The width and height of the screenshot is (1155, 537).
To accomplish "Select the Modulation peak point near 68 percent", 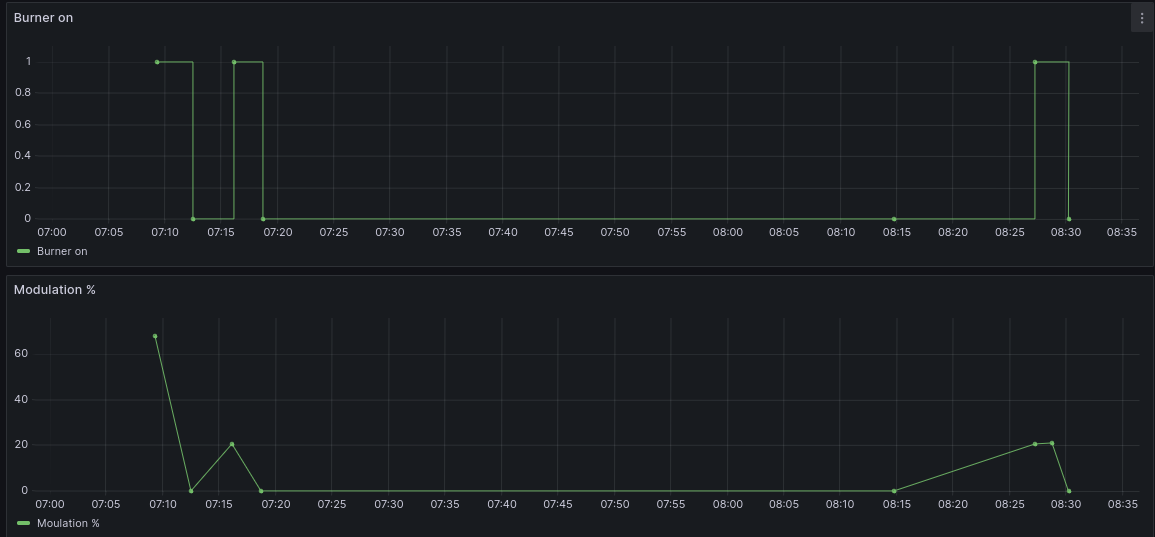I will click(x=155, y=336).
